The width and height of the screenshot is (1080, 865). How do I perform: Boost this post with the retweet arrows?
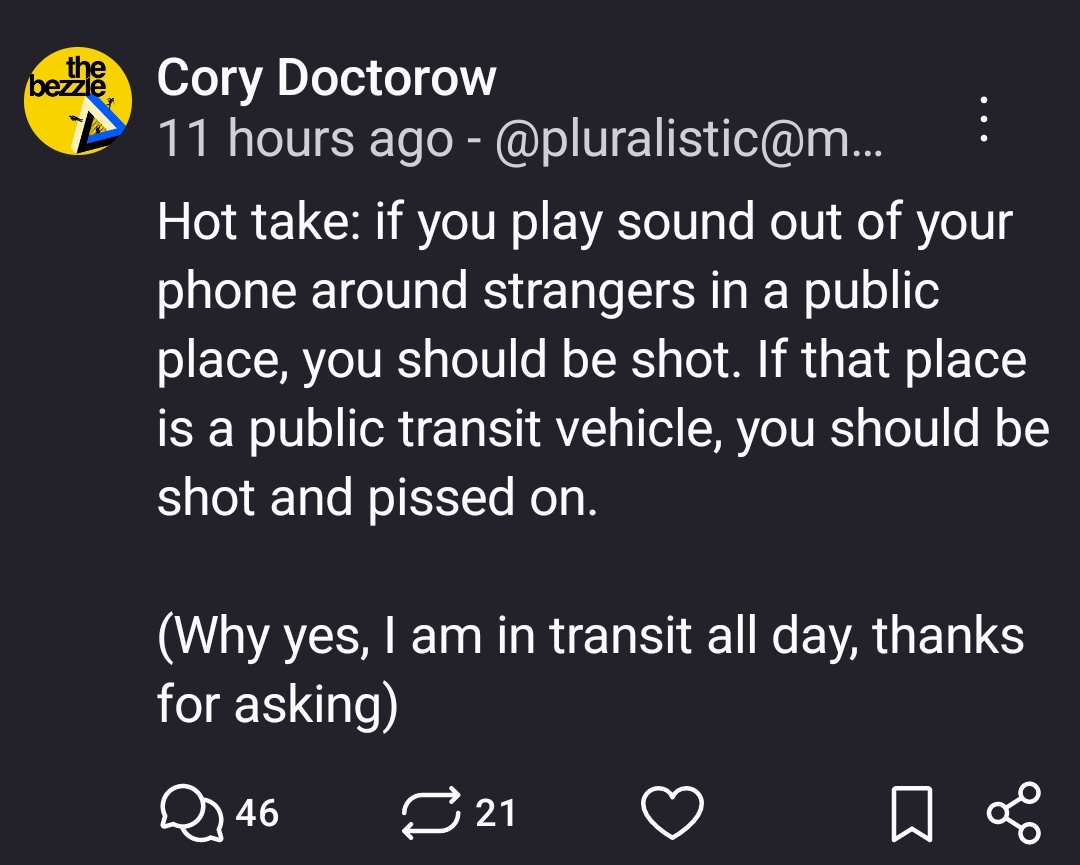pos(432,811)
